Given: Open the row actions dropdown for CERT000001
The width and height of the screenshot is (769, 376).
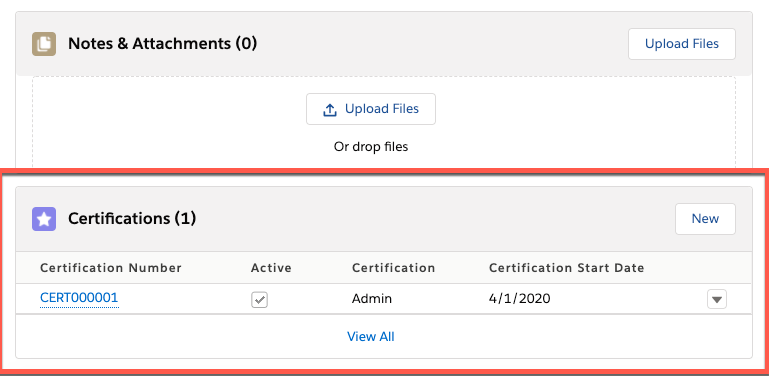Looking at the screenshot, I should (x=717, y=299).
